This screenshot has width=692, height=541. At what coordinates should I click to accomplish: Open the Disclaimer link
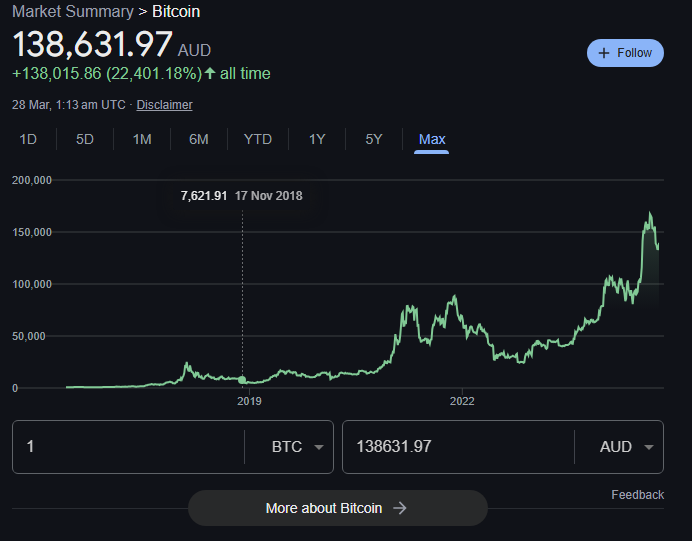pos(164,105)
